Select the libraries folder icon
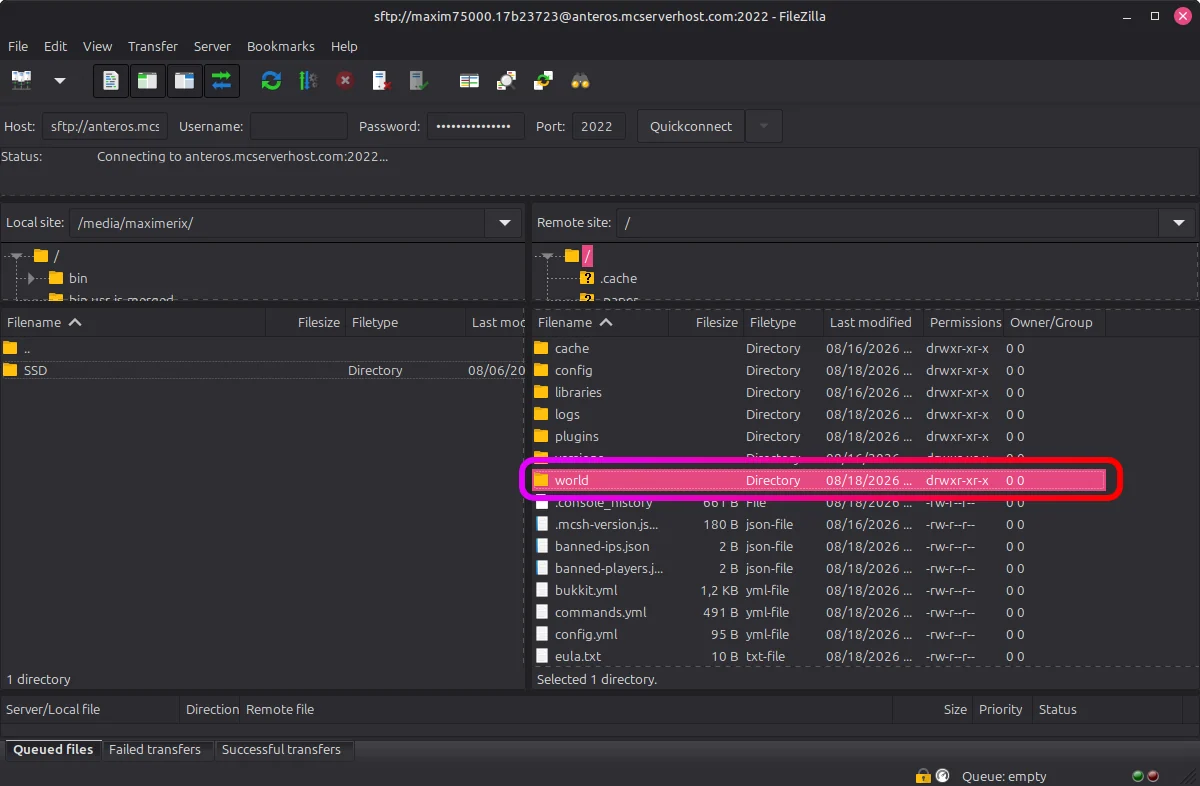The height and width of the screenshot is (786, 1200). 542,392
